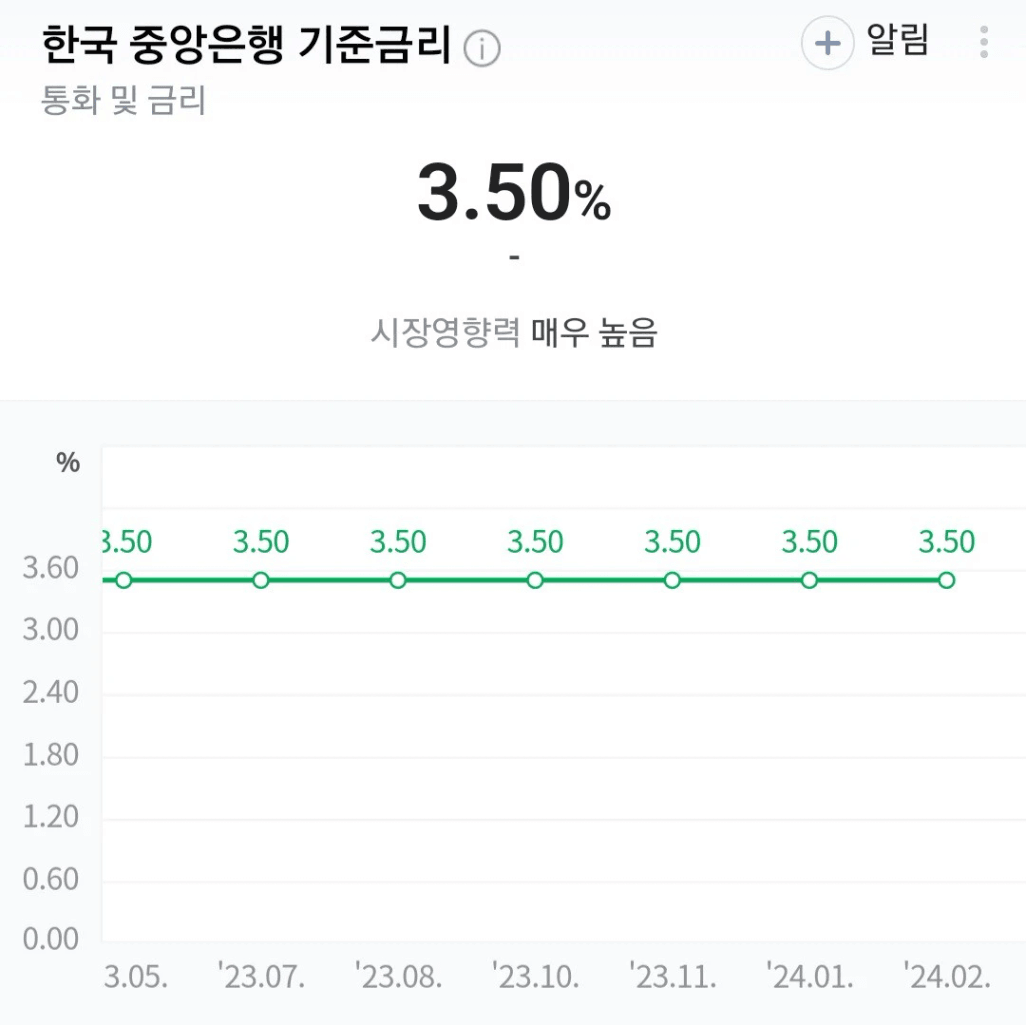Select the '23.08. data point marker
This screenshot has height=1025, width=1026.
pyautogui.click(x=398, y=580)
